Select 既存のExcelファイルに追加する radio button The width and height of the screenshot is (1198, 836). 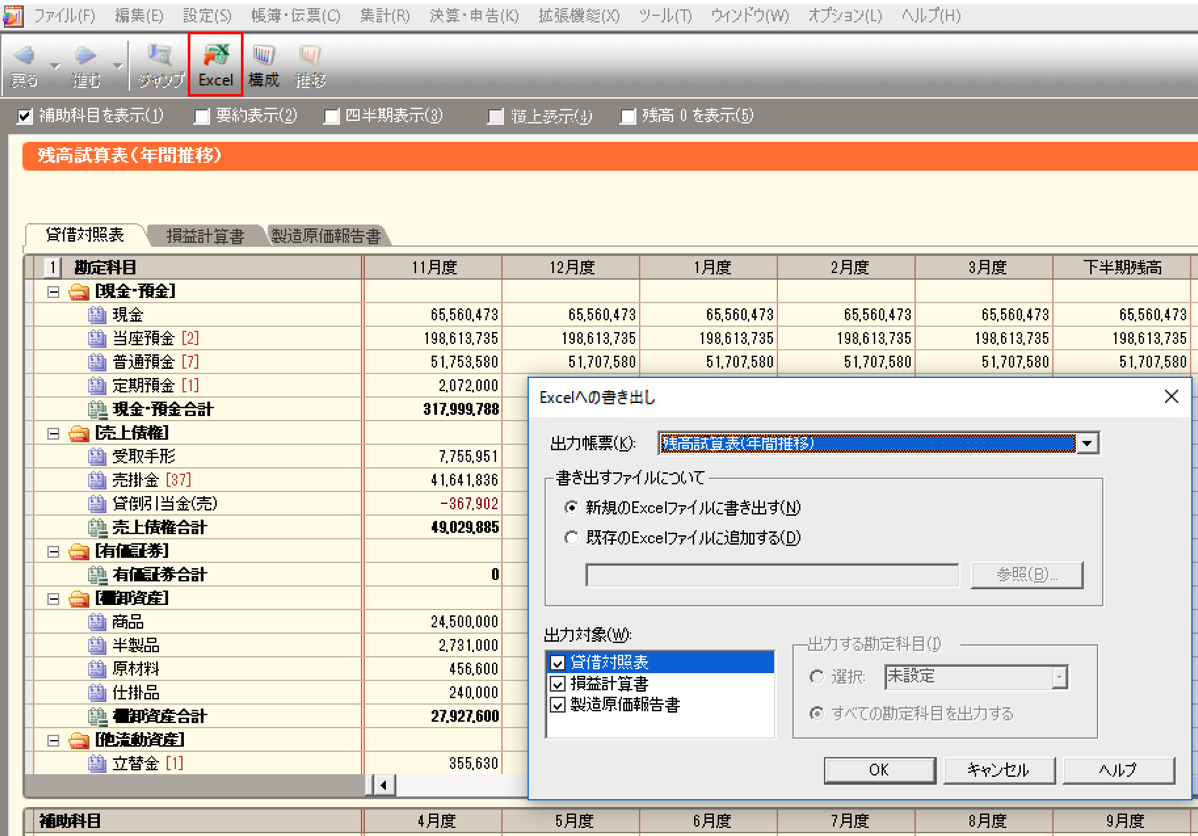click(571, 538)
